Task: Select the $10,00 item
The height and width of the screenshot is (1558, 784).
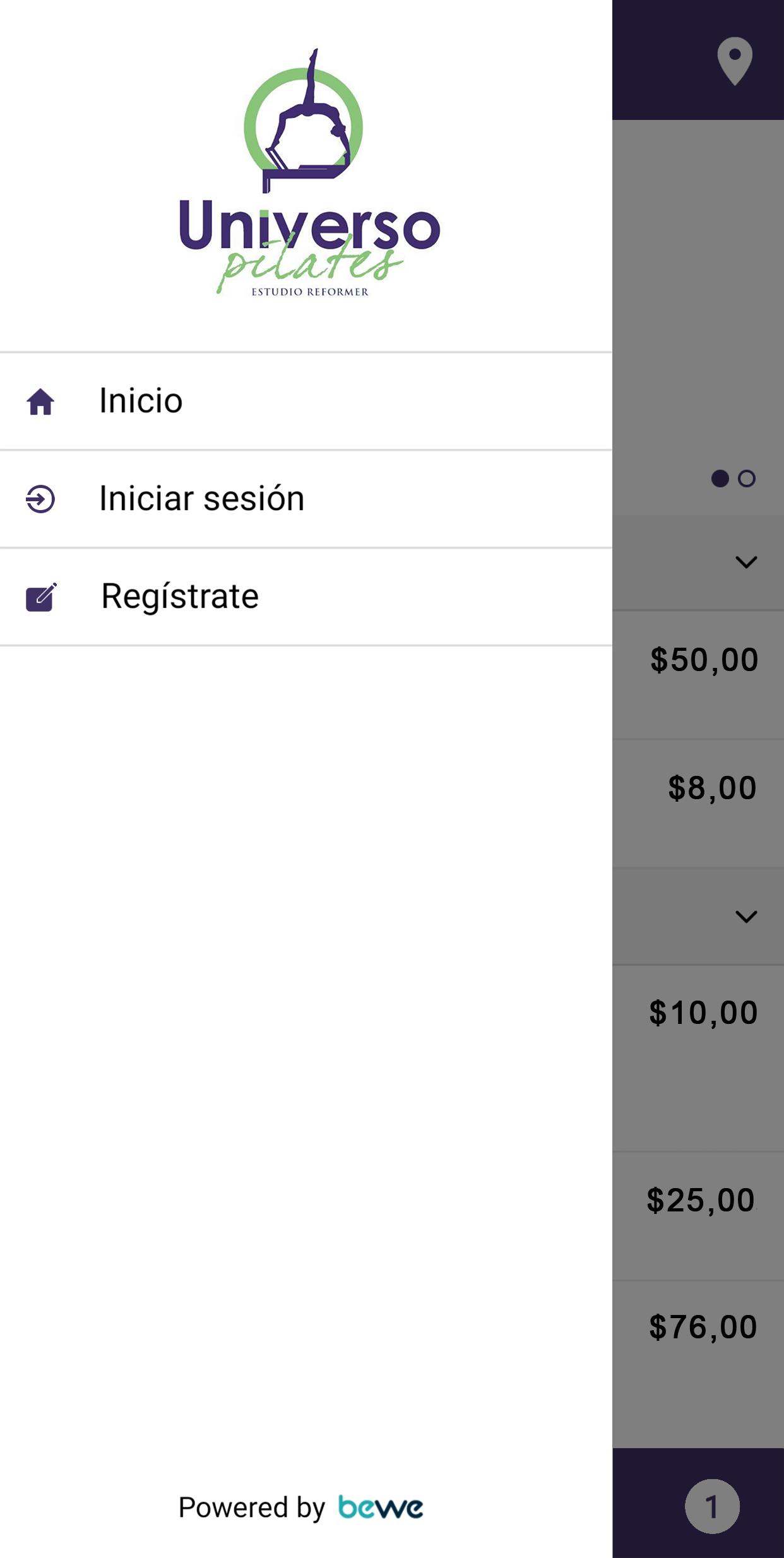Action: (x=703, y=1013)
